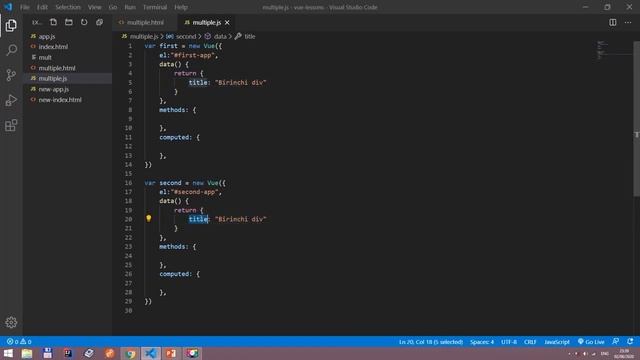
Task: Click the lightbulb code action on line 20
Action: point(149,219)
